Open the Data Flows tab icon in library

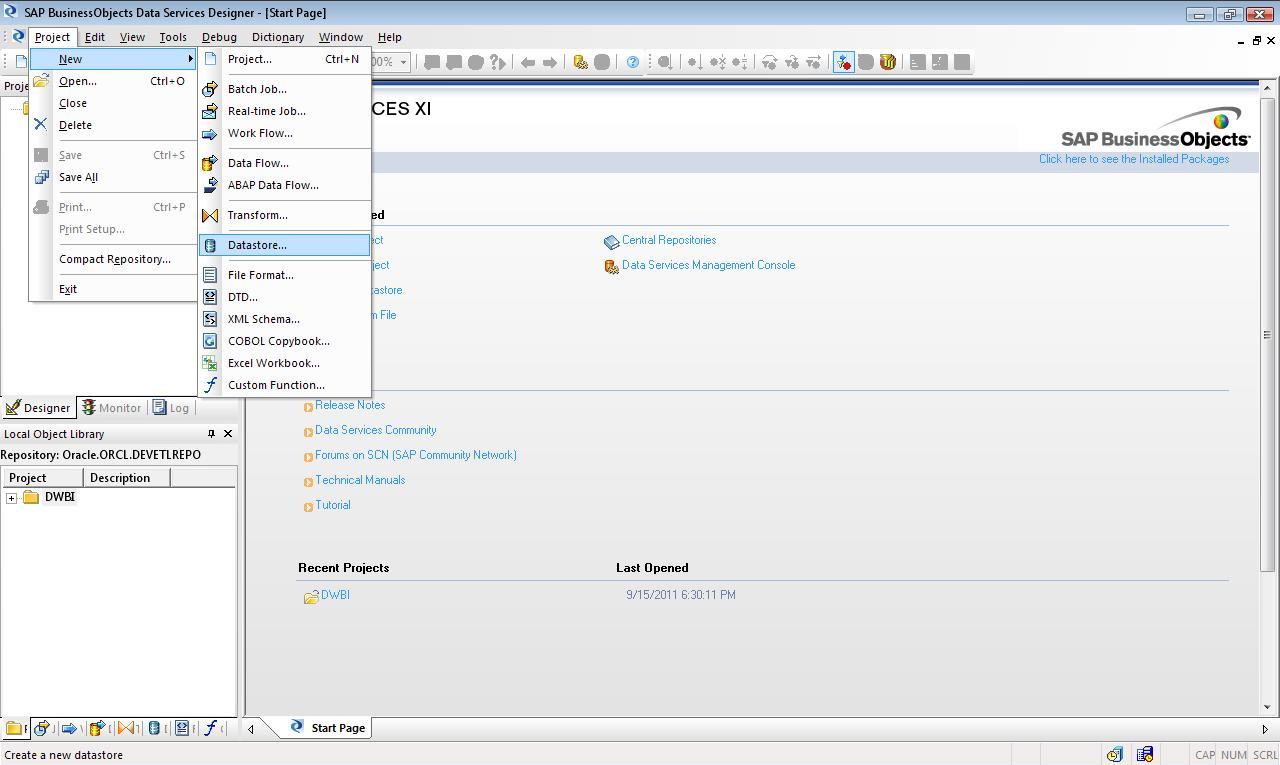(98, 728)
